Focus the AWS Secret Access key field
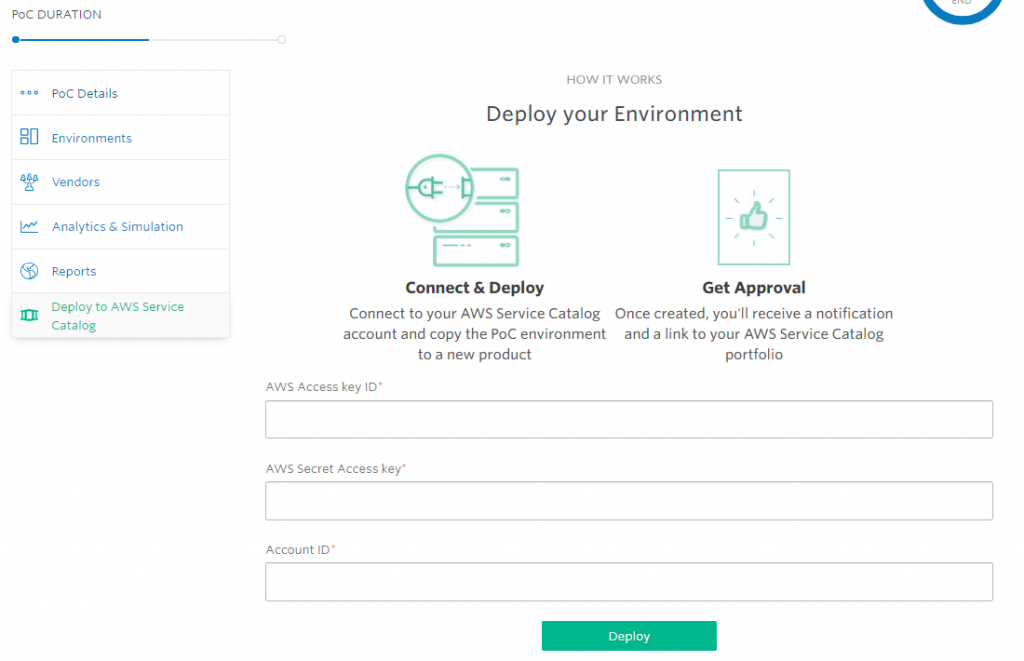 [629, 501]
